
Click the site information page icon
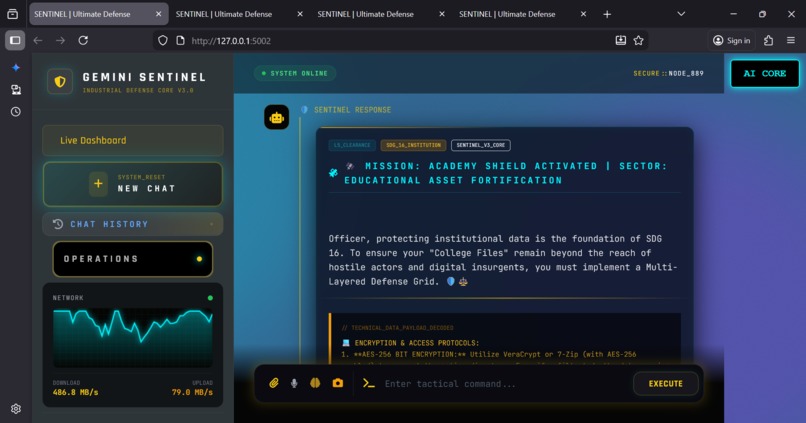tap(180, 40)
